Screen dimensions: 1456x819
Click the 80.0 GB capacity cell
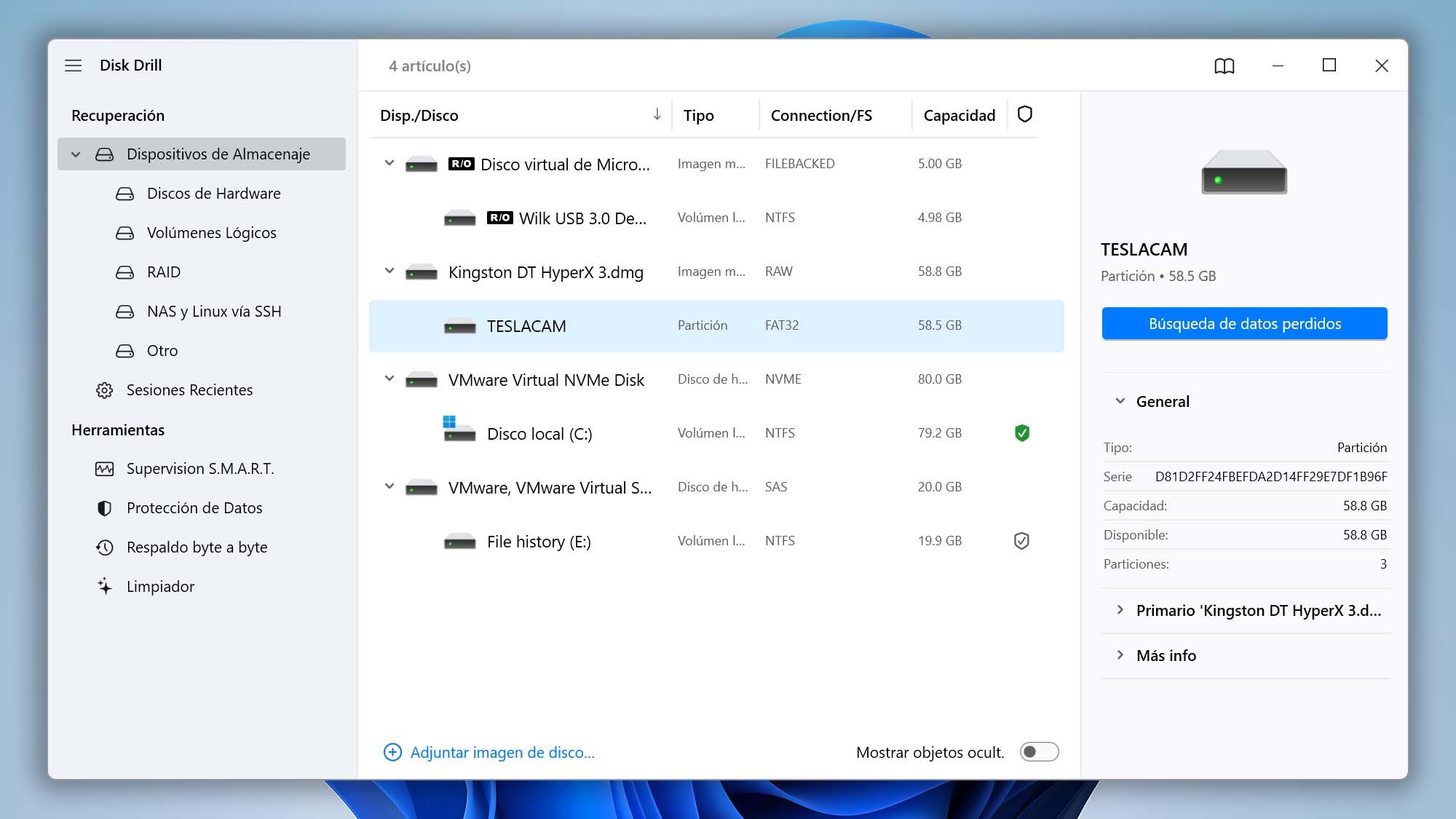click(940, 379)
